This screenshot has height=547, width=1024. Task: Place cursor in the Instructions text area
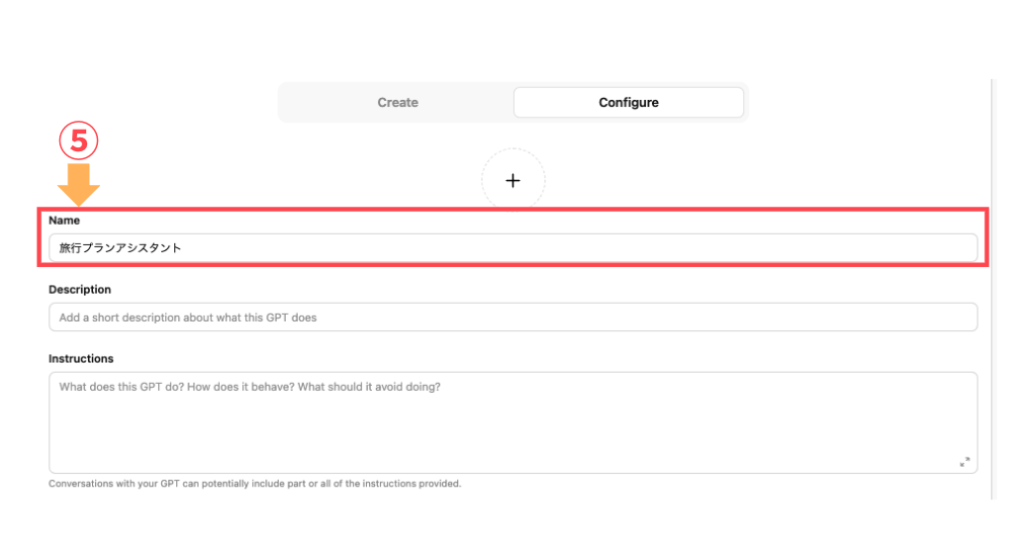tap(513, 423)
